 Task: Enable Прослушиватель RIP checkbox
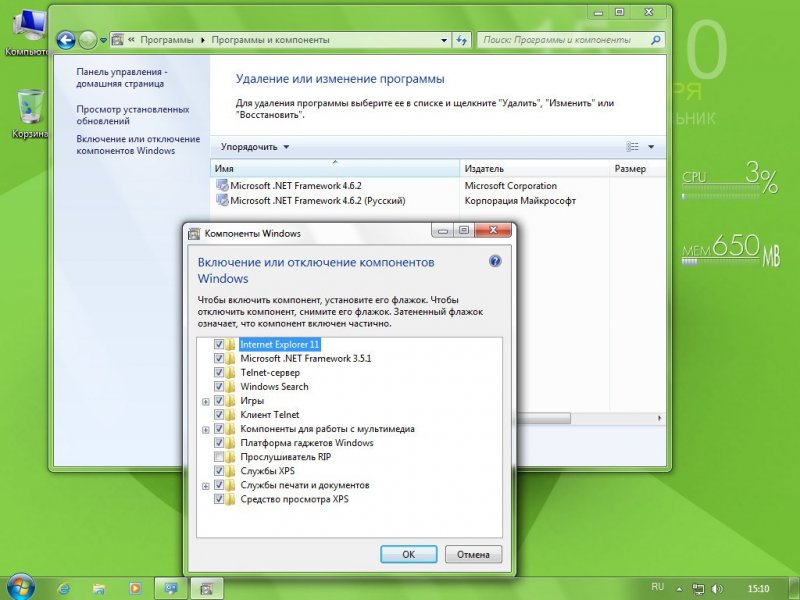point(219,457)
